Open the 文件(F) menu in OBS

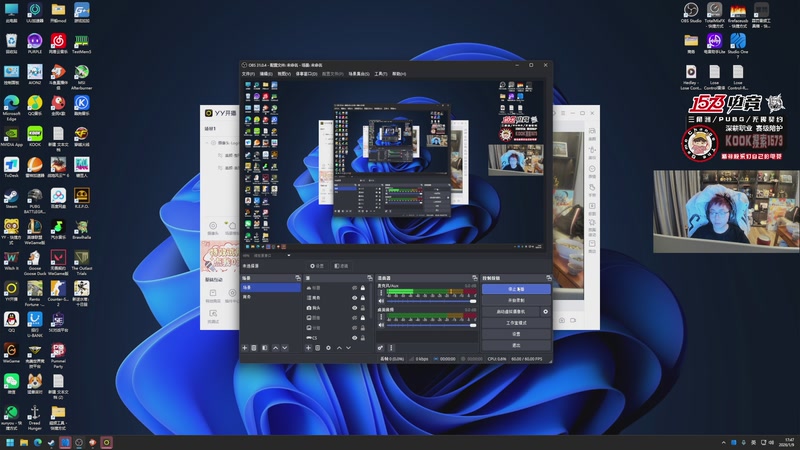click(x=248, y=74)
